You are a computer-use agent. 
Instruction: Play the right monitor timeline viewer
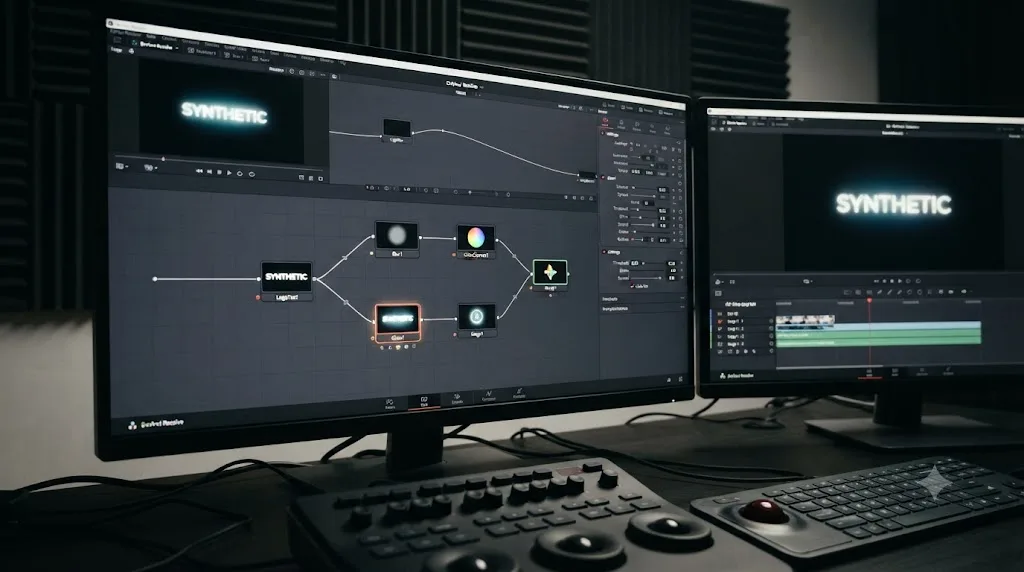(x=900, y=281)
